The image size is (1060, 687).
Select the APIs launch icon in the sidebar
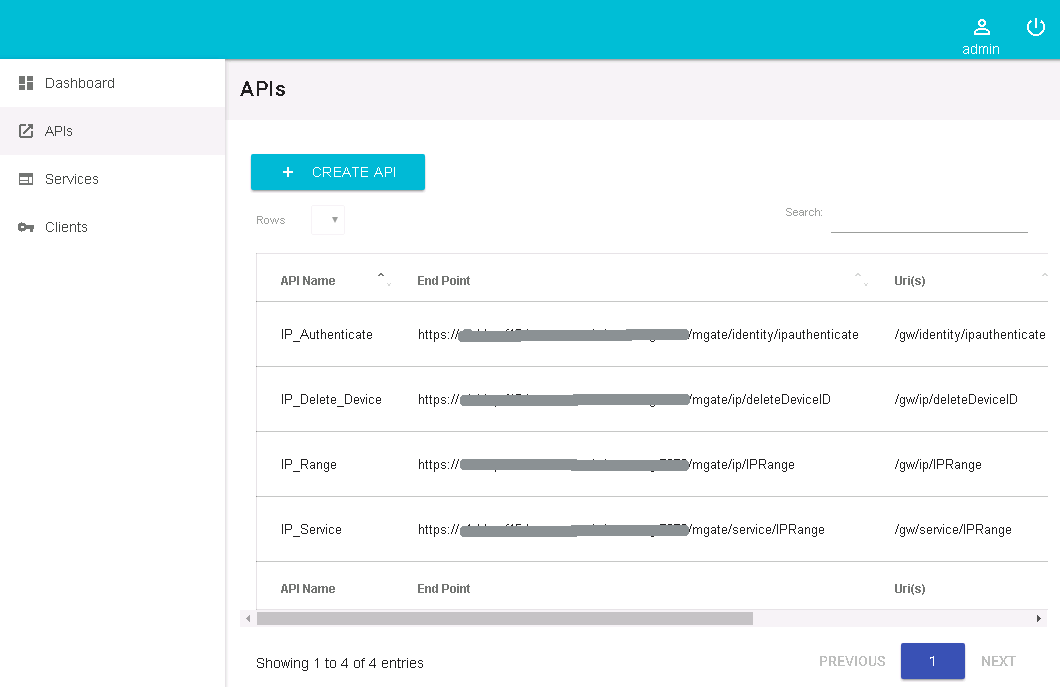pos(25,130)
